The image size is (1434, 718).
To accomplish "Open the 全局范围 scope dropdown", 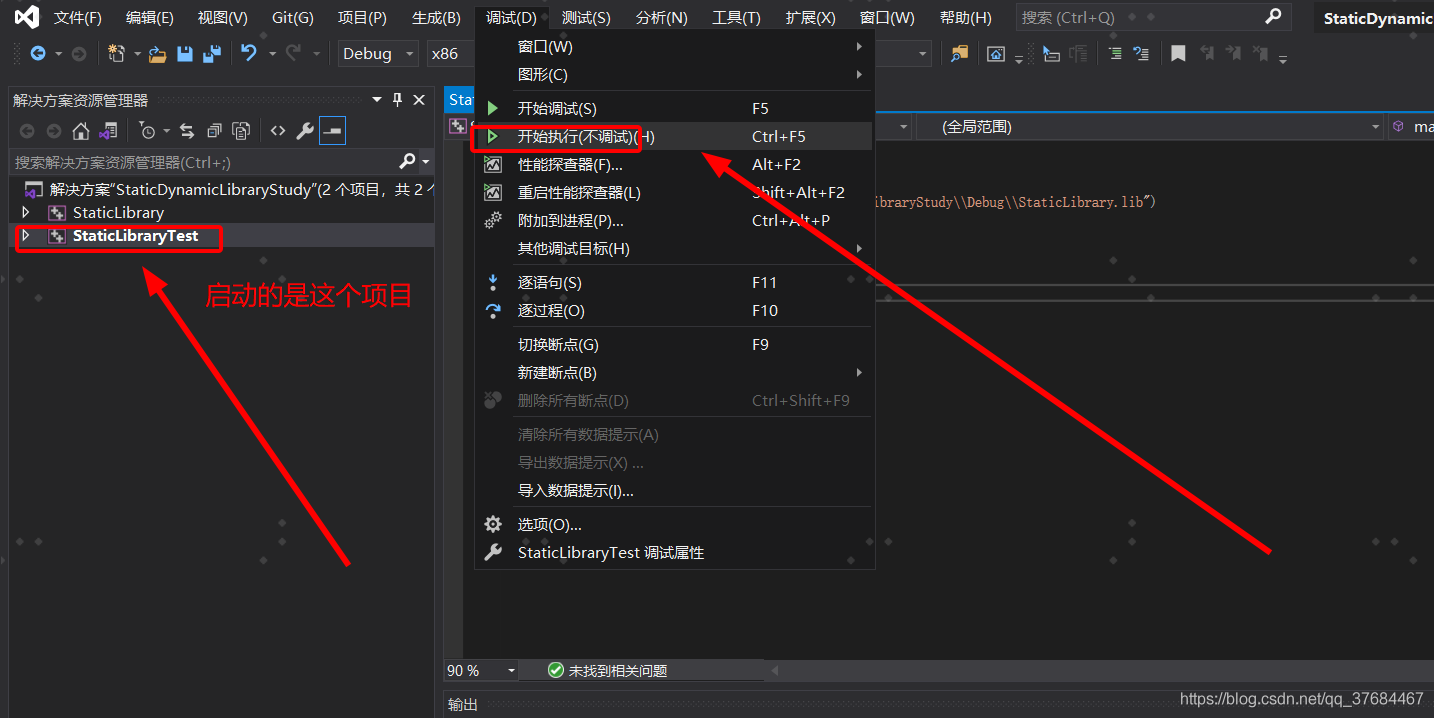I will (x=1148, y=127).
